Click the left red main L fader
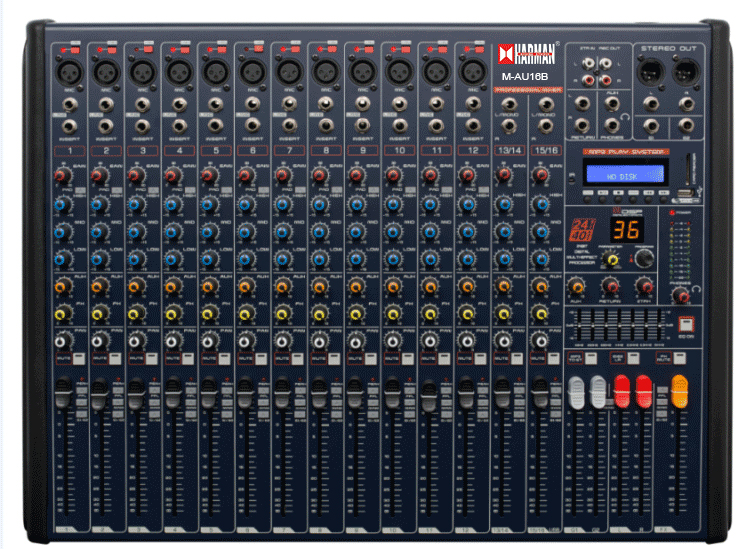This screenshot has height=549, width=738. (x=621, y=391)
